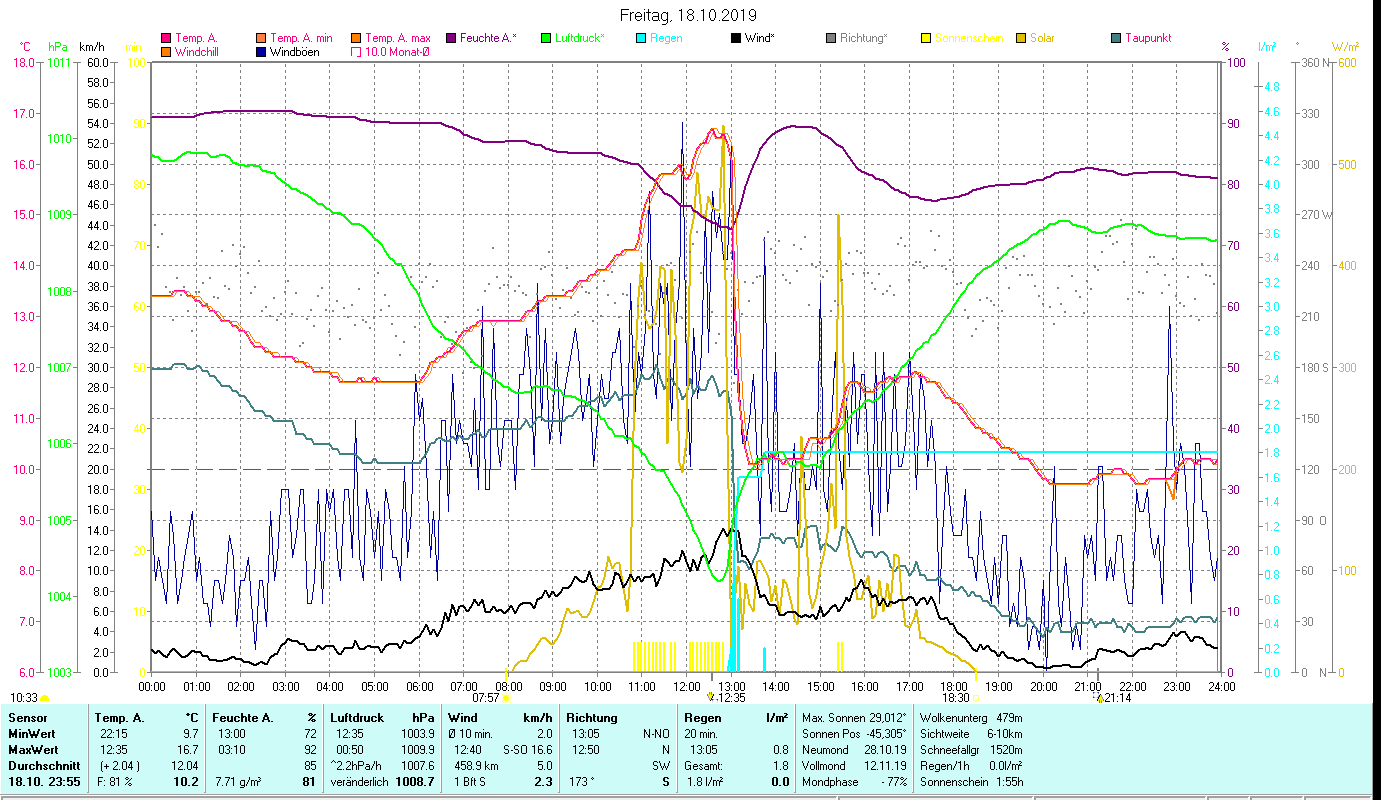Click the MaxWert row label
Viewport: 1381px width, 800px height.
(35, 749)
